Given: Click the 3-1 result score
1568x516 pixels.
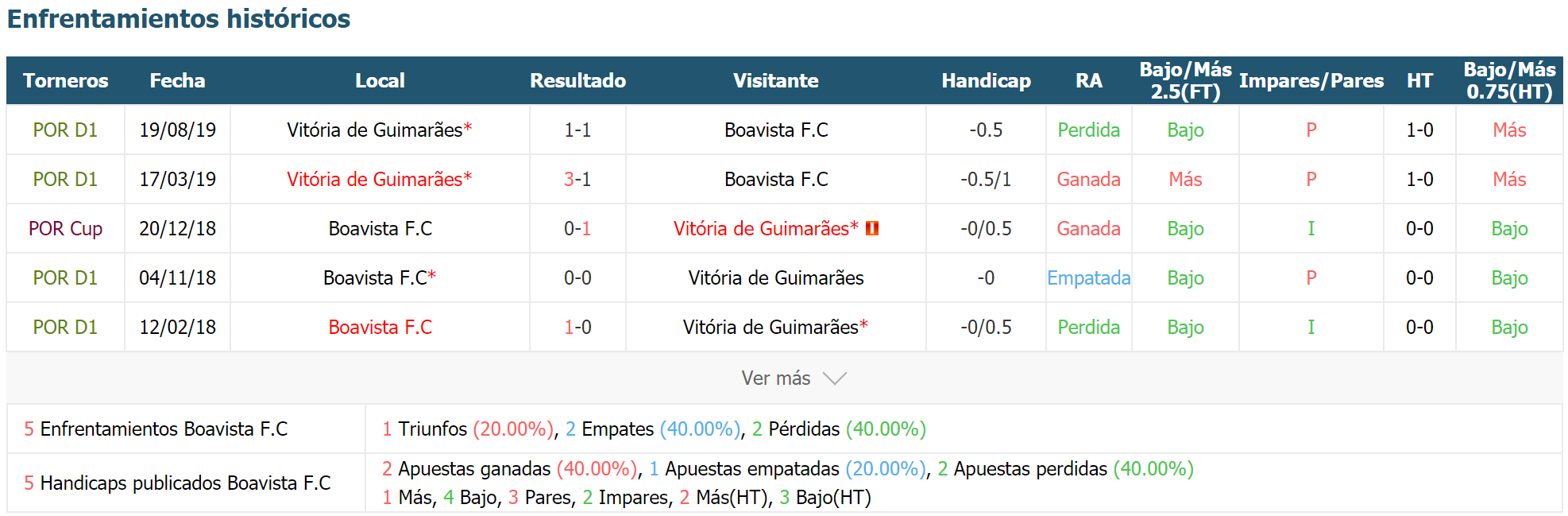Looking at the screenshot, I should pos(577,180).
